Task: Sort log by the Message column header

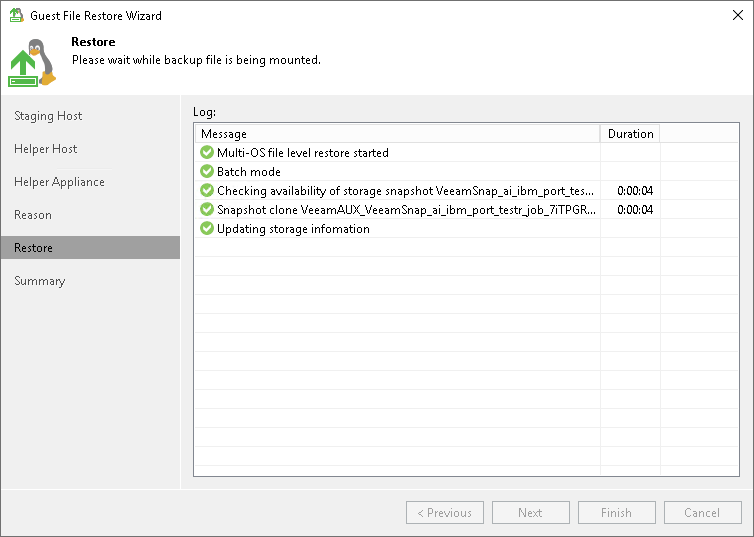Action: pyautogui.click(x=396, y=134)
